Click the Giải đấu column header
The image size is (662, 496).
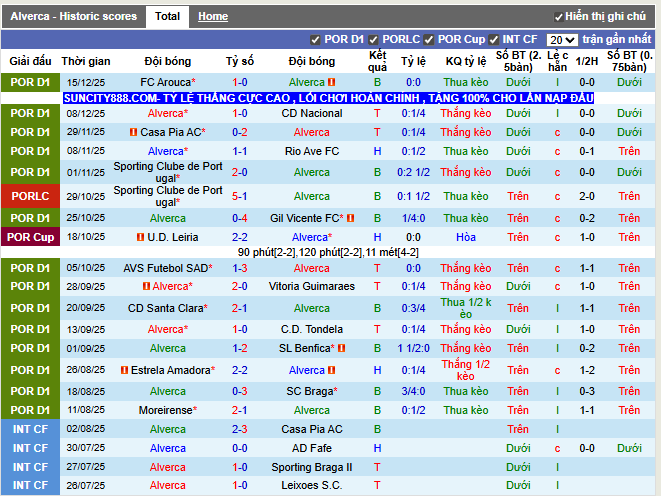tap(30, 62)
